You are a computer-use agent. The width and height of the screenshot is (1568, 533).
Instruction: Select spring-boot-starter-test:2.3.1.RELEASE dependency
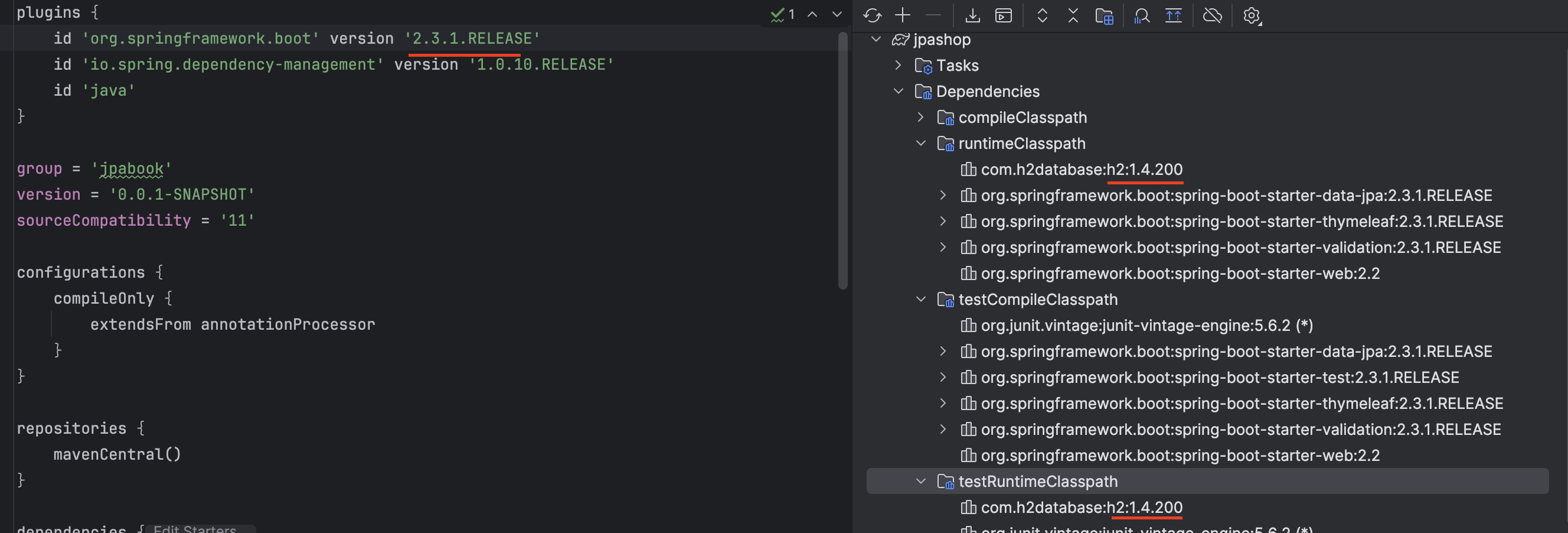tap(1208, 377)
